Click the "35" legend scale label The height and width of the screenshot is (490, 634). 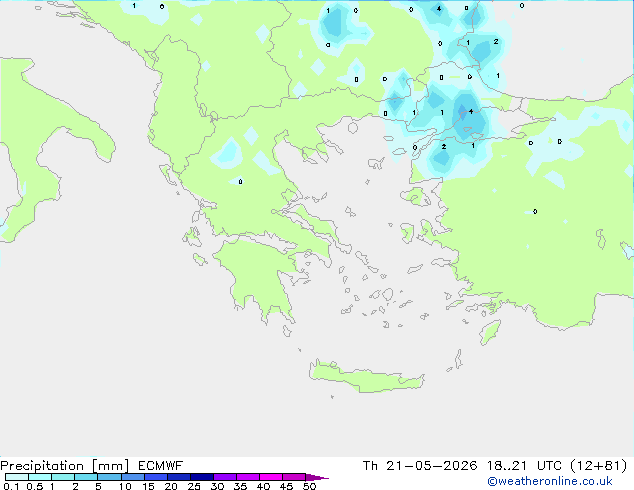click(241, 486)
